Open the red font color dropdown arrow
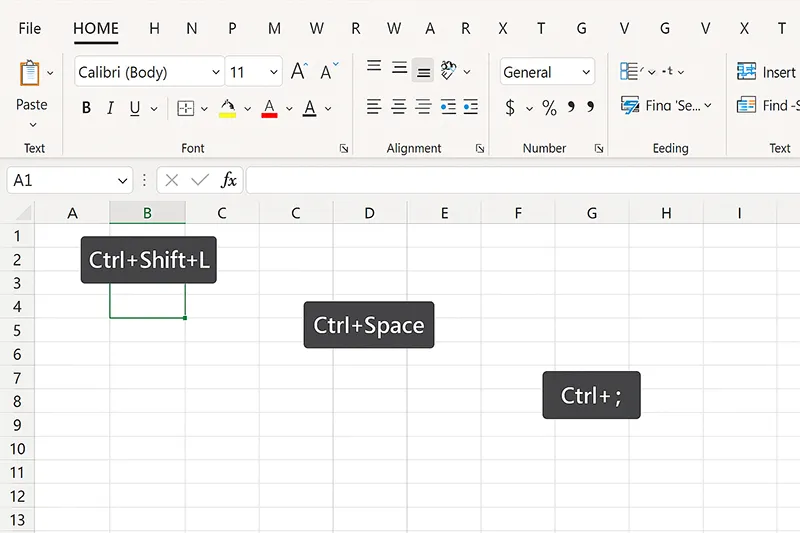 click(289, 109)
